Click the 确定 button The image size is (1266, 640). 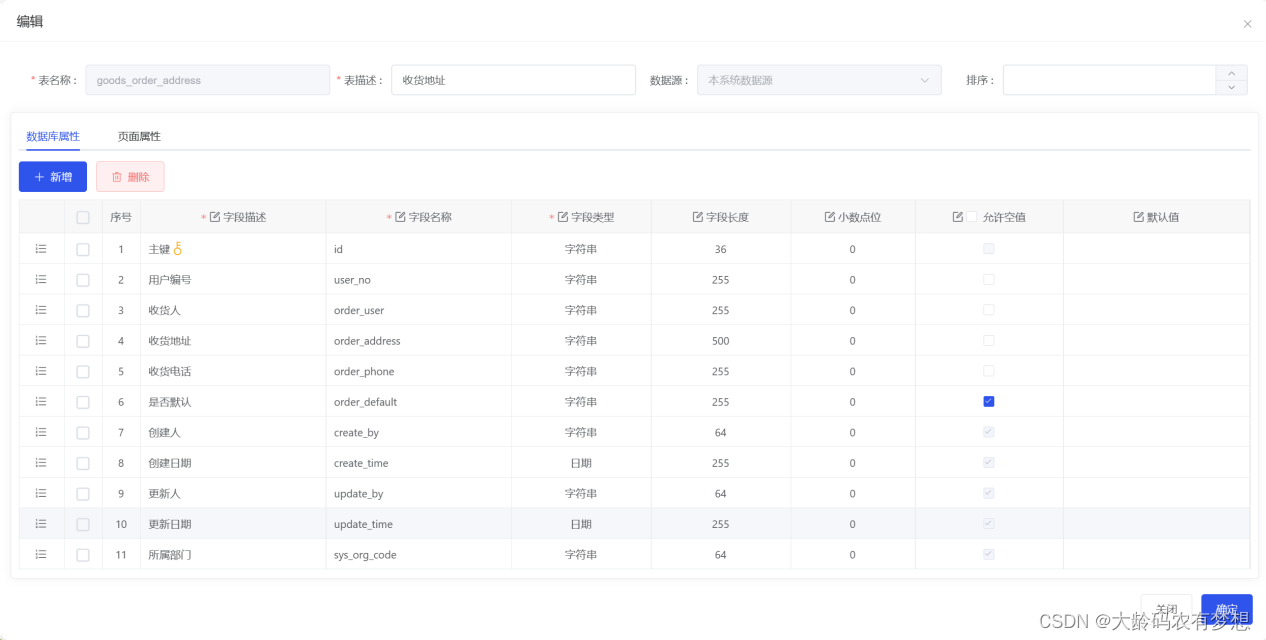click(x=1227, y=610)
